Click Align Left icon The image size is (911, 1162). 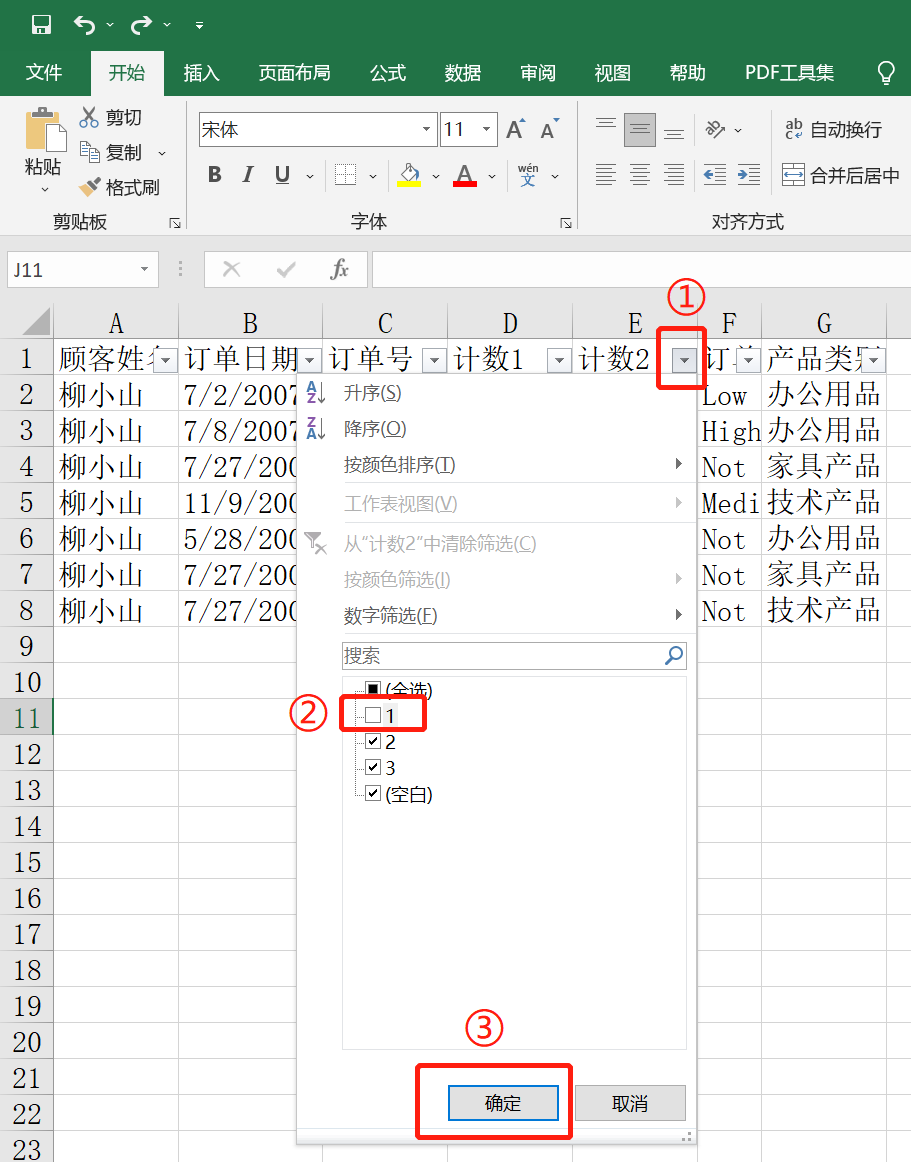(606, 175)
